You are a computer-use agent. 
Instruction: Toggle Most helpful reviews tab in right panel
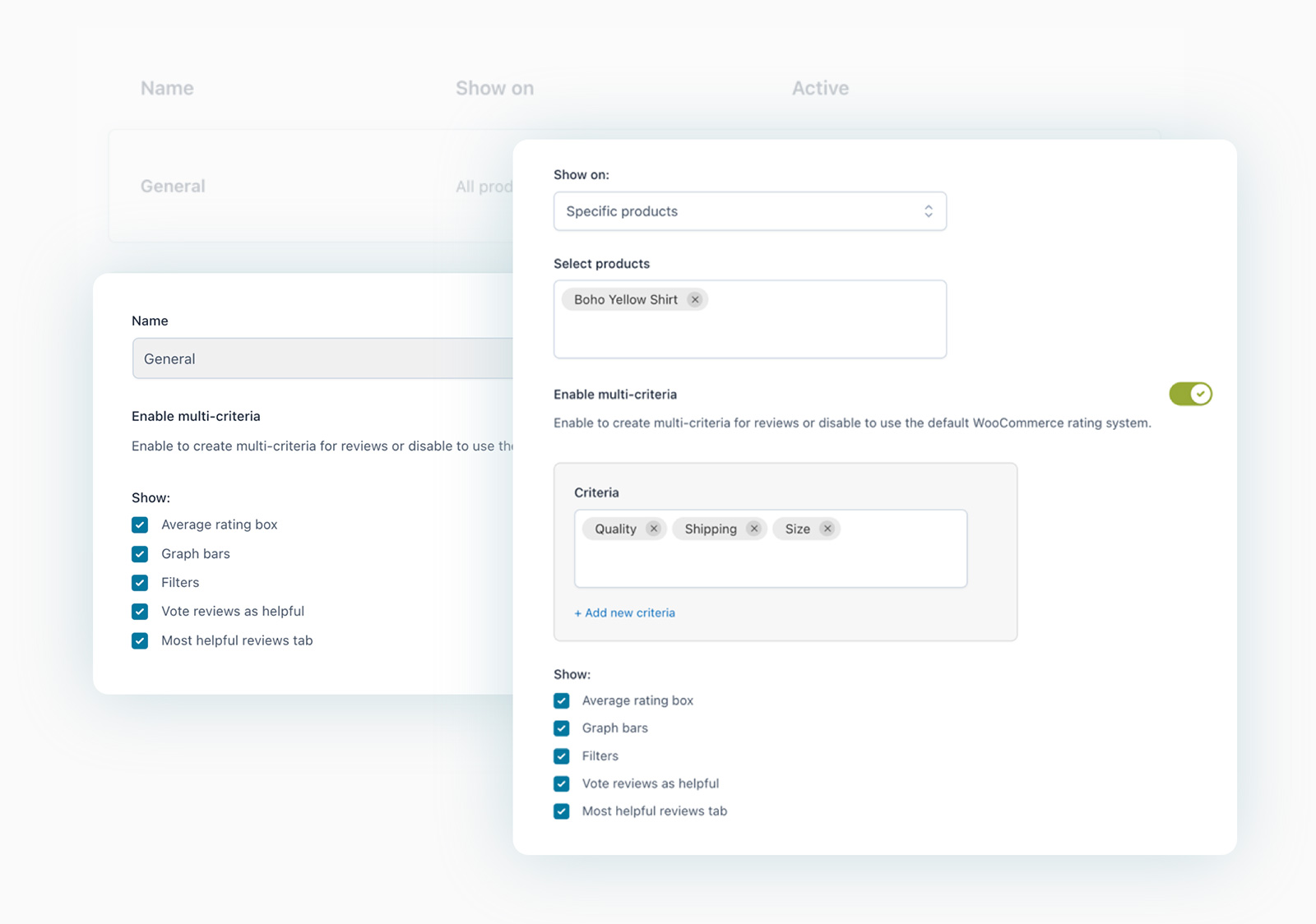562,811
